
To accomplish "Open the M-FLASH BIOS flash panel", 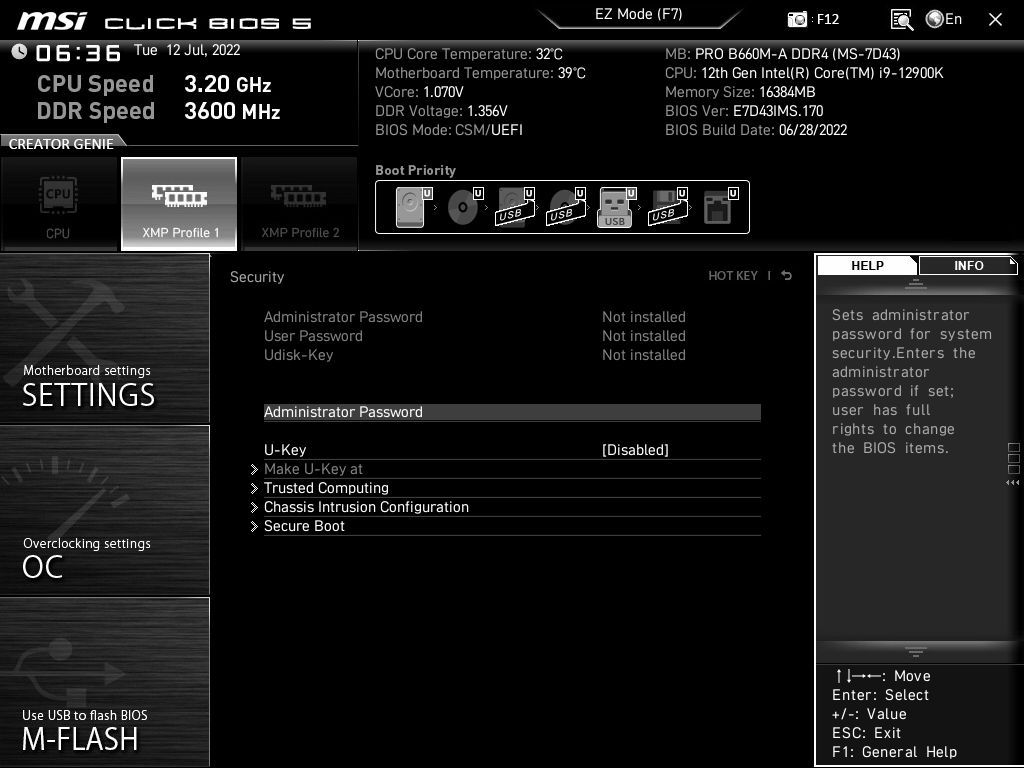I will coord(104,682).
